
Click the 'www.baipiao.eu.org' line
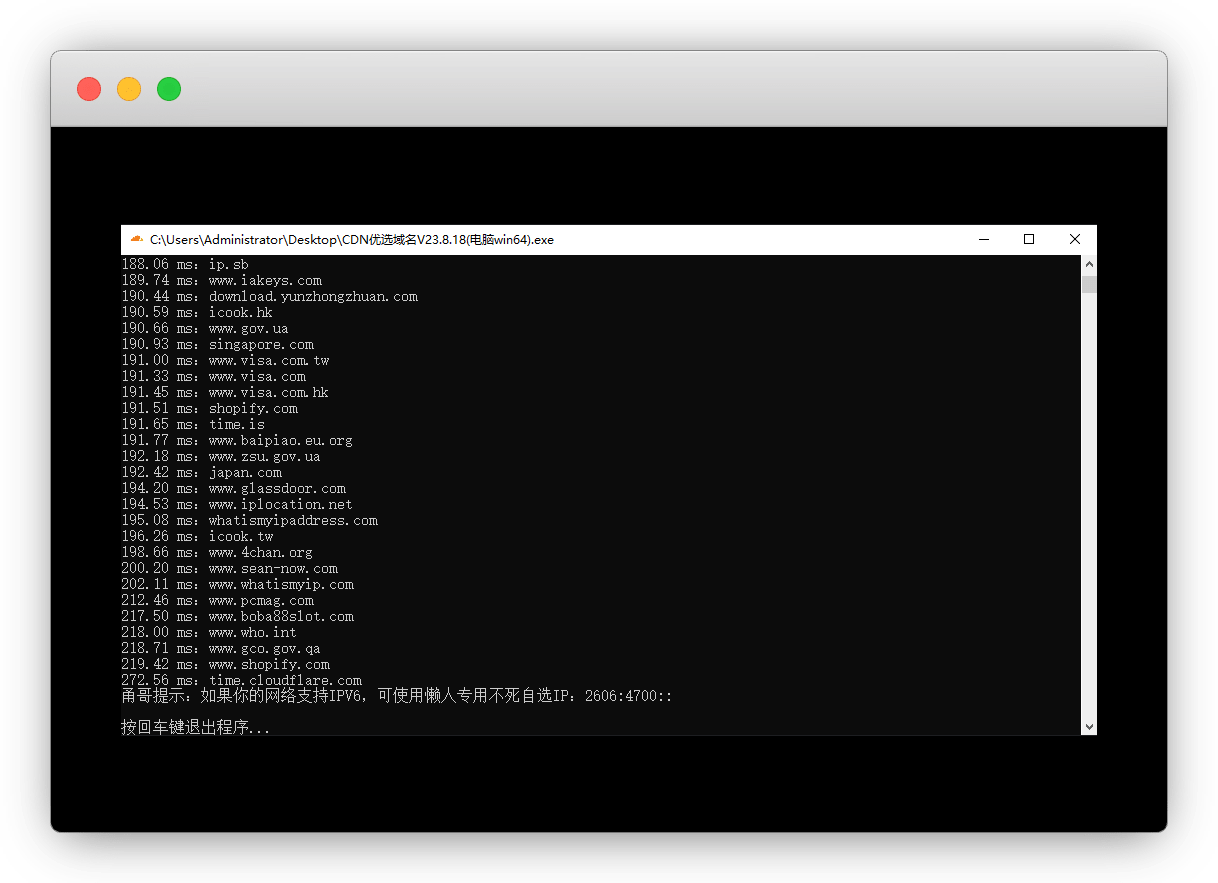coord(237,440)
